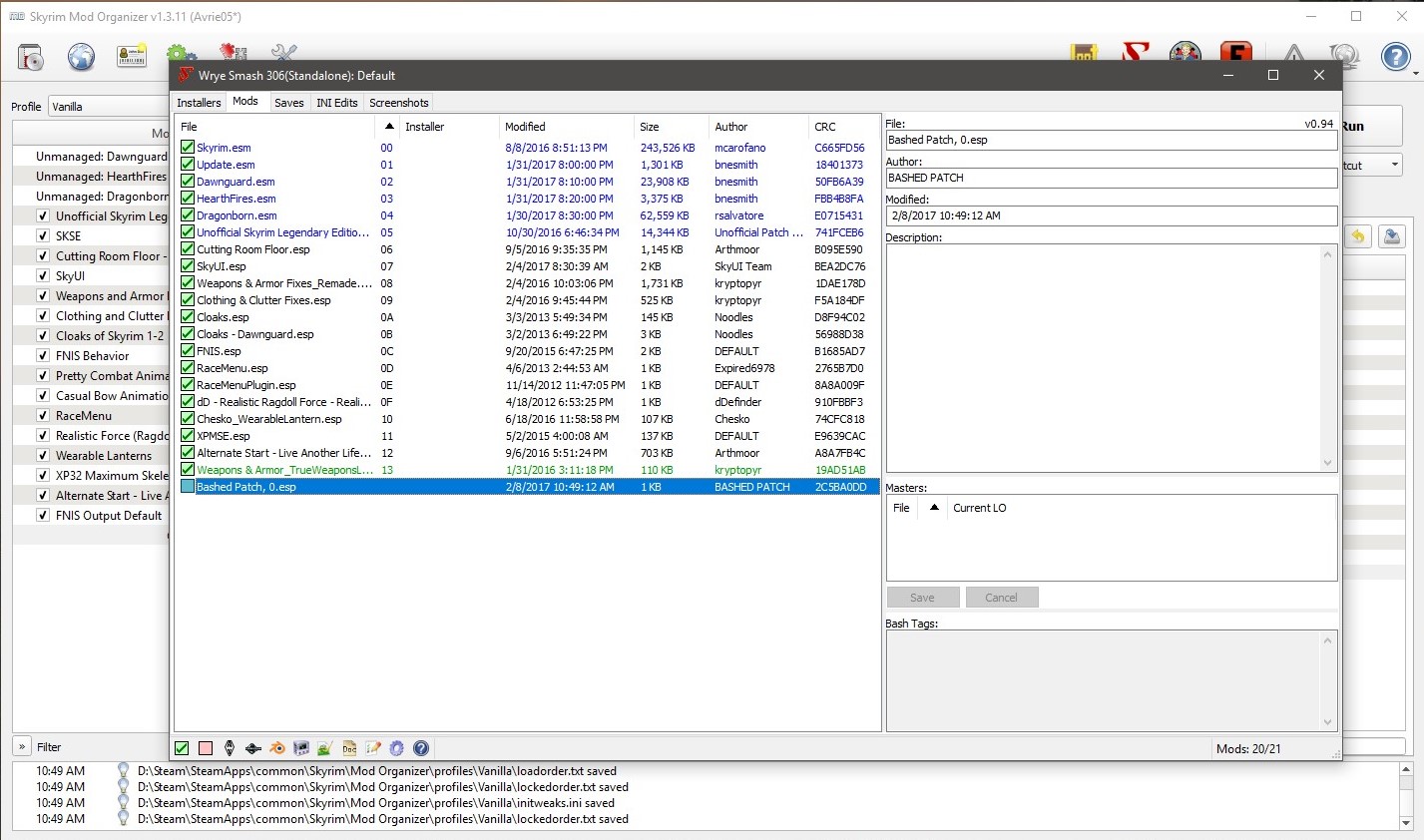Viewport: 1424px width, 840px height.
Task: Click the update globe icon in Mod Organizer
Action: (1345, 55)
